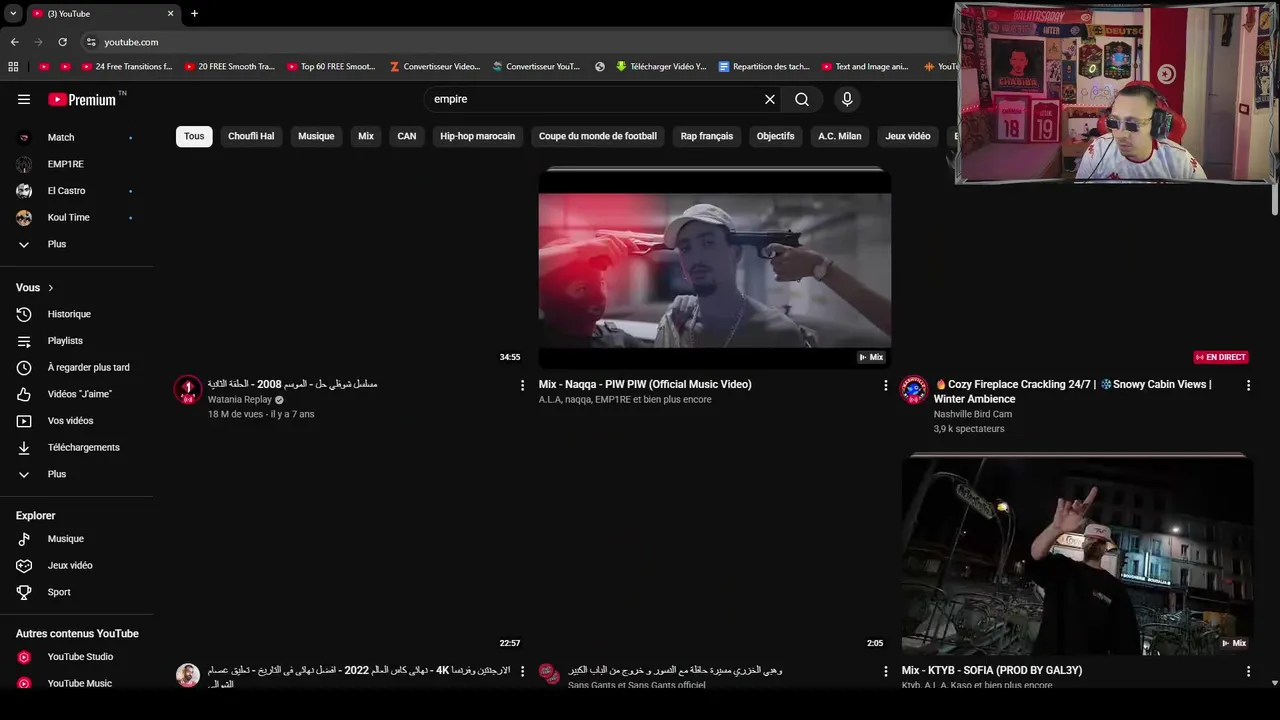Select the 'A.C. Milan' filter chip
1280x720 pixels.
click(840, 136)
